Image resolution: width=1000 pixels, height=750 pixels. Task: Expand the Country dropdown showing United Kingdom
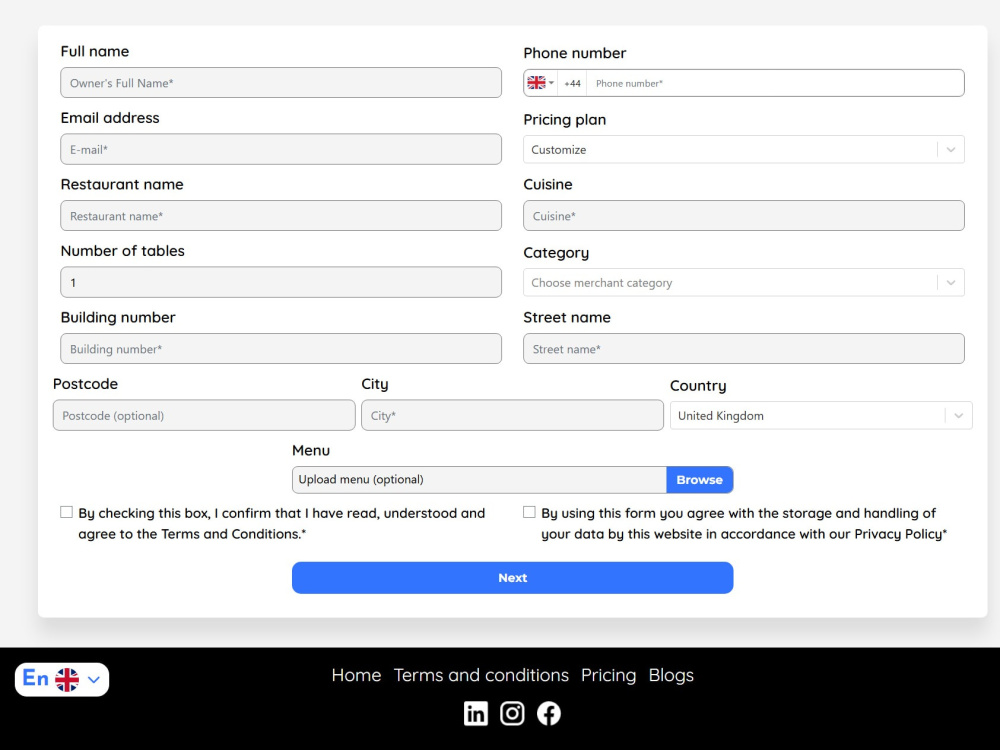(x=821, y=416)
